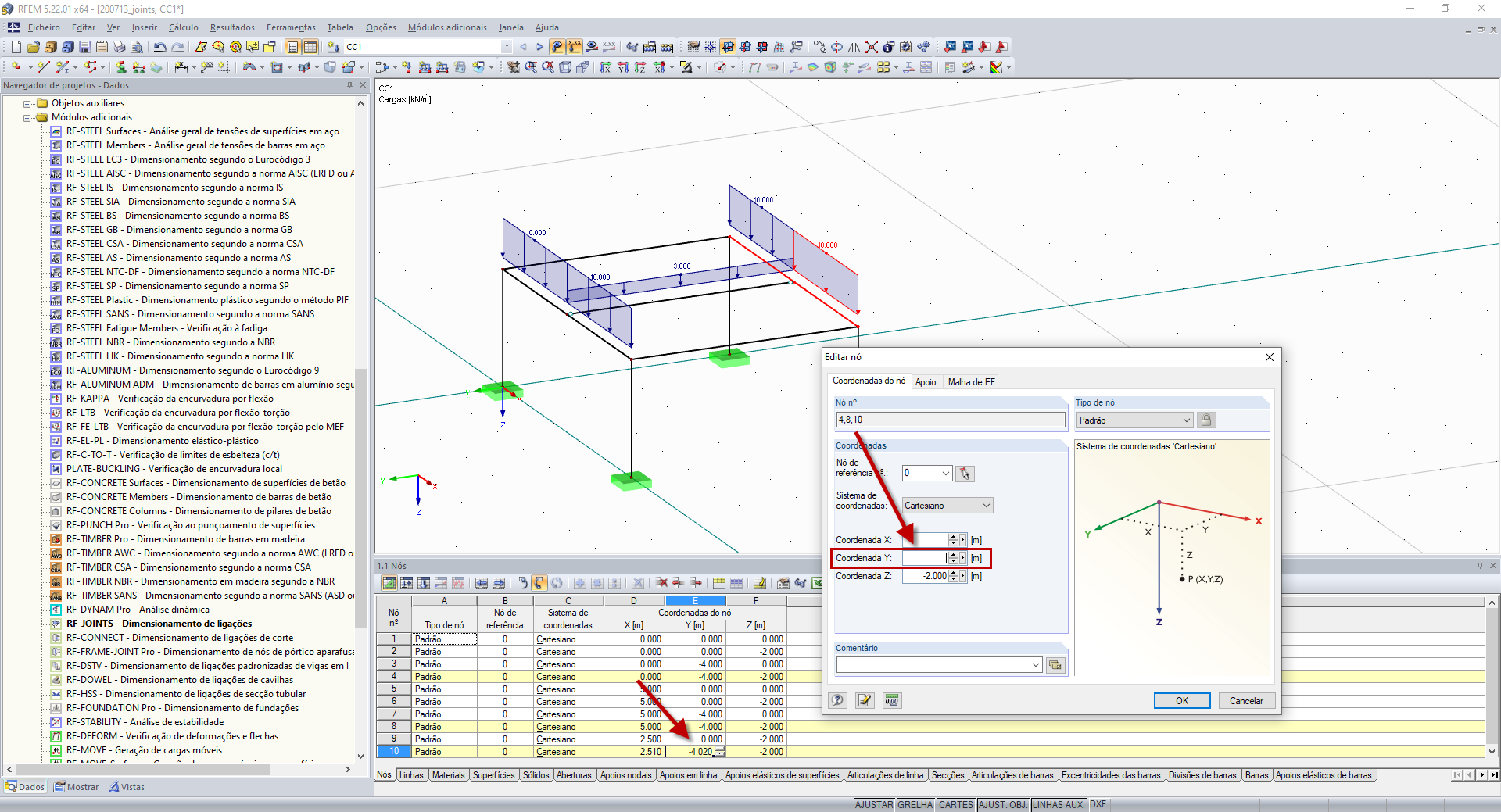Image resolution: width=1501 pixels, height=812 pixels.
Task: Click row 10 header in nodes table
Action: point(394,752)
